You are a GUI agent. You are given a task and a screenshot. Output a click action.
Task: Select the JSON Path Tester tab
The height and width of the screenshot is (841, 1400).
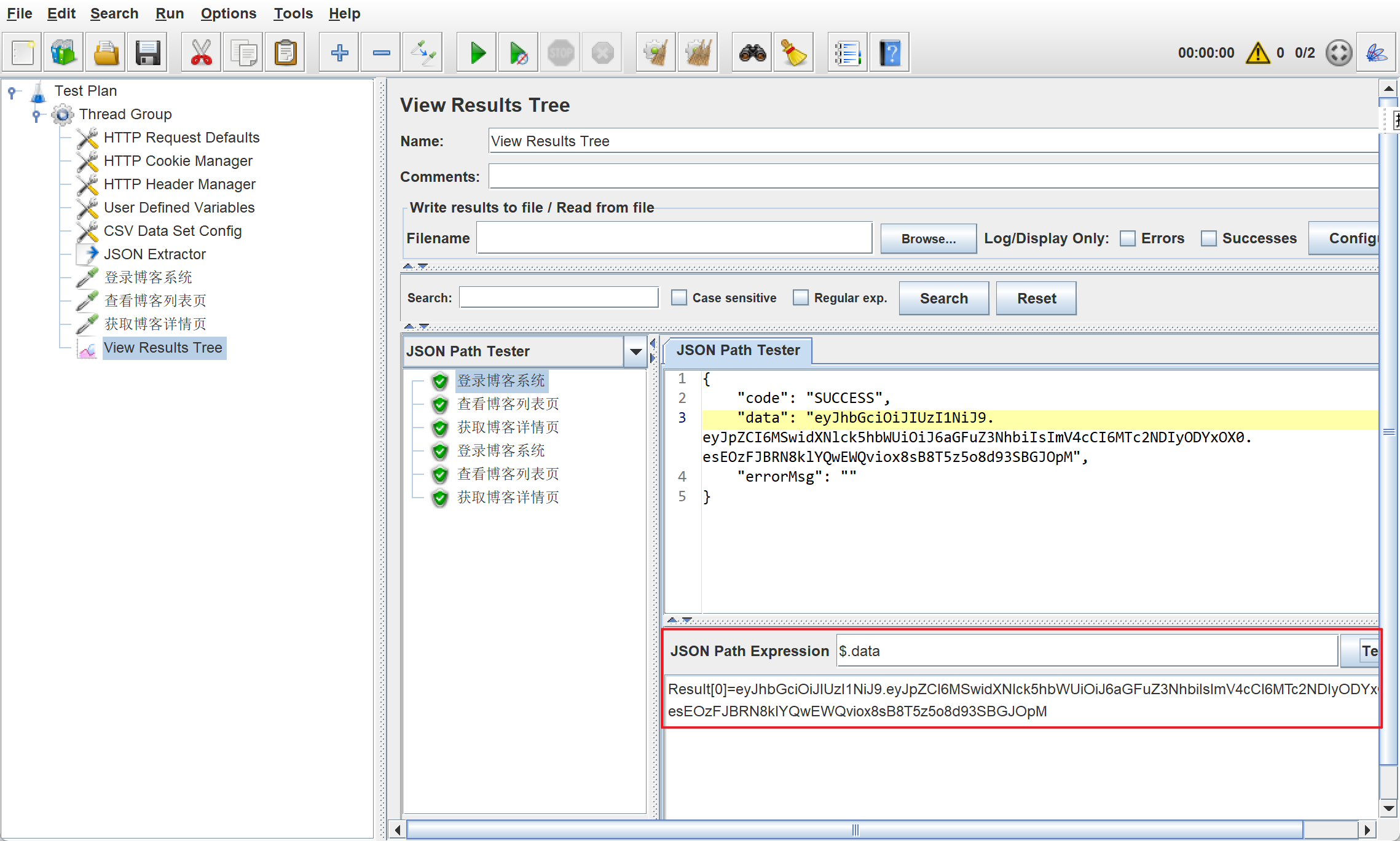[x=737, y=350]
